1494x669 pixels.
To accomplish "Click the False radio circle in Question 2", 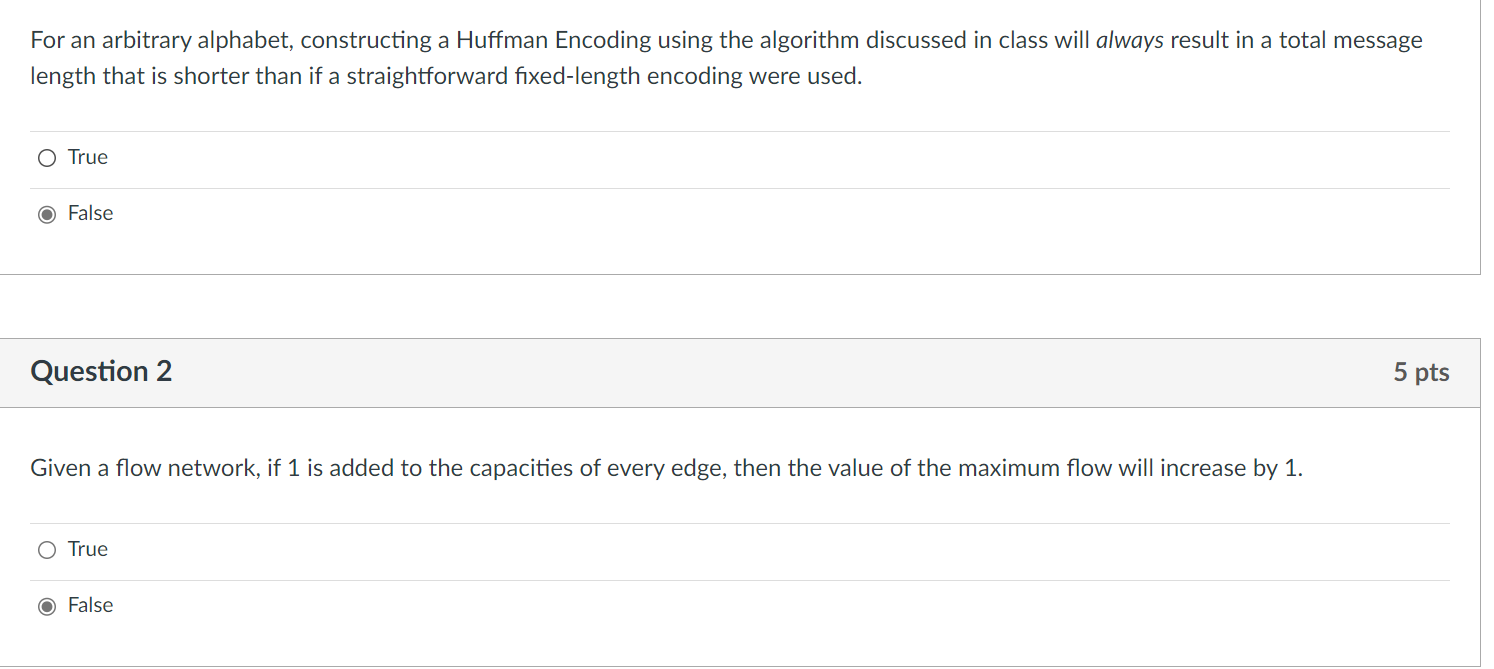I will [46, 605].
